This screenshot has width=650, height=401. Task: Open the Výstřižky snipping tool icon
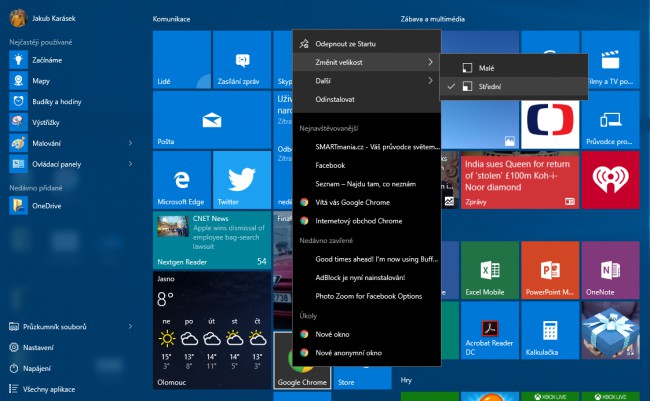click(x=18, y=122)
